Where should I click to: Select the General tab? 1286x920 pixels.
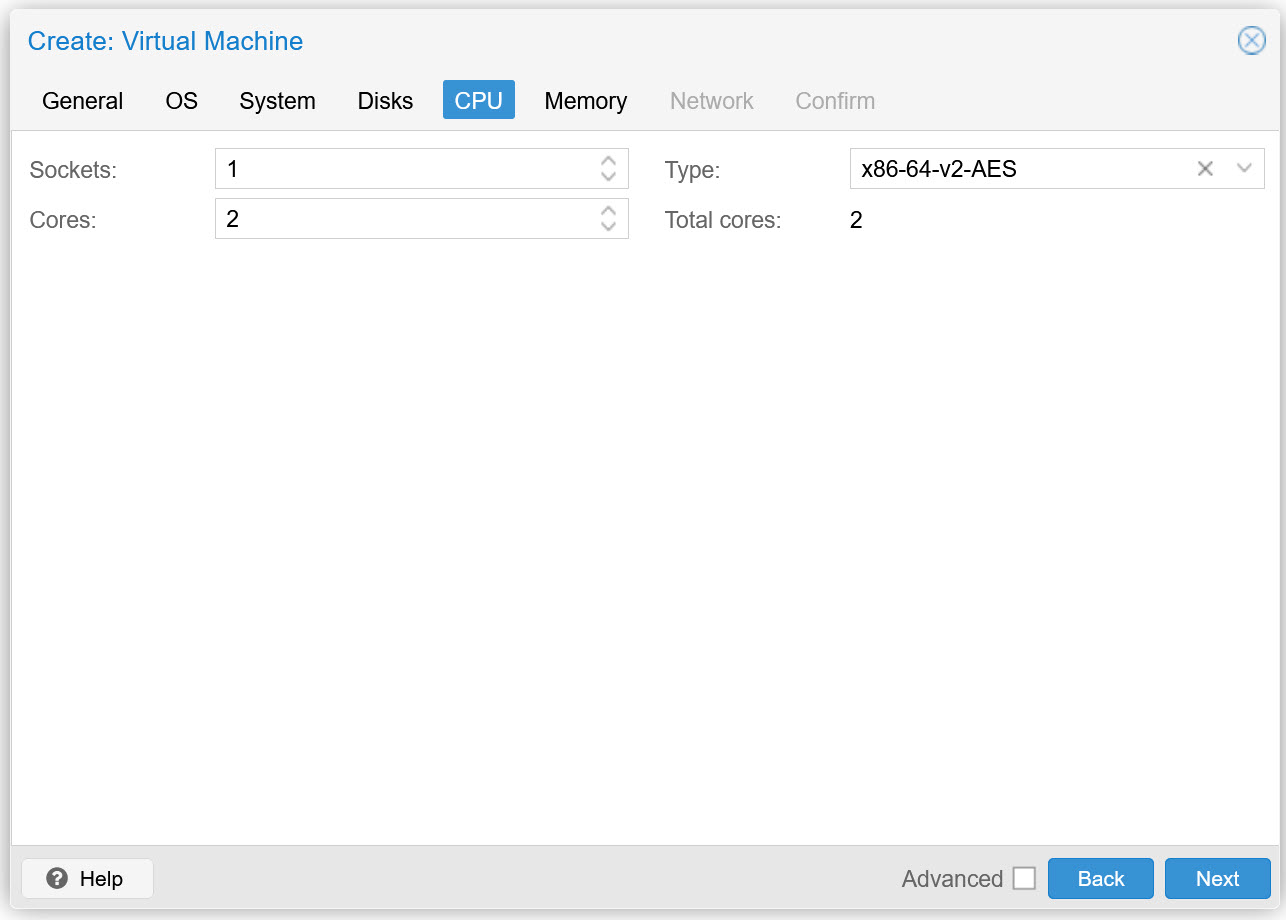click(x=82, y=100)
